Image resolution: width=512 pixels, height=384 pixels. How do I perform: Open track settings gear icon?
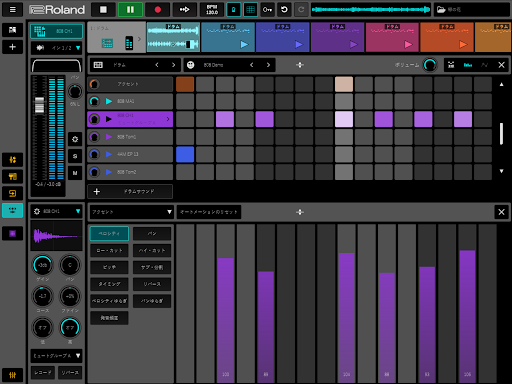pos(75,139)
